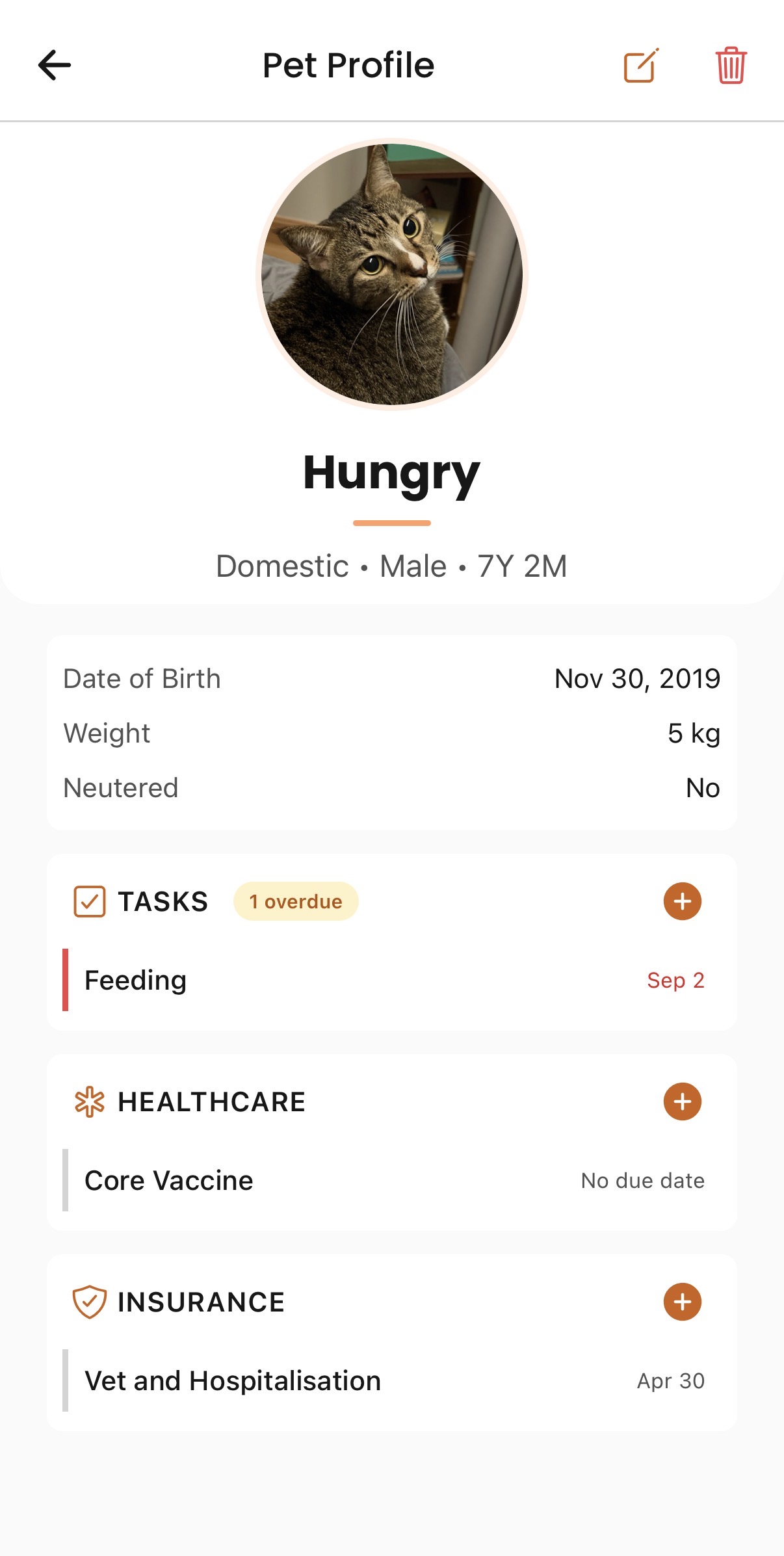Select the Neutered status row
This screenshot has width=784, height=1556.
click(391, 788)
